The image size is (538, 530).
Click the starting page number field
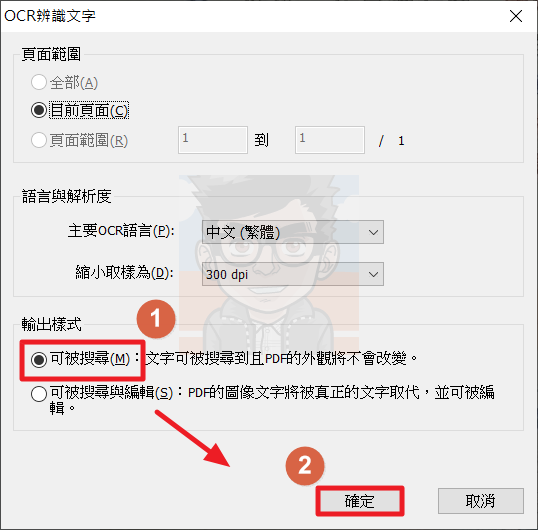[213, 140]
